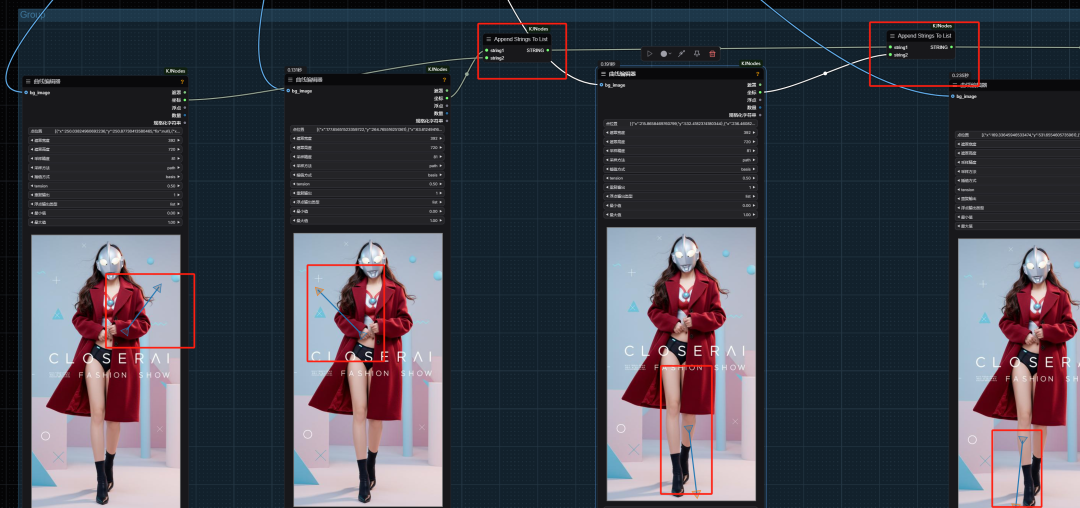Click the KJNodes badge above the selected node
Viewport: 1080px width, 508px height.
pos(751,63)
